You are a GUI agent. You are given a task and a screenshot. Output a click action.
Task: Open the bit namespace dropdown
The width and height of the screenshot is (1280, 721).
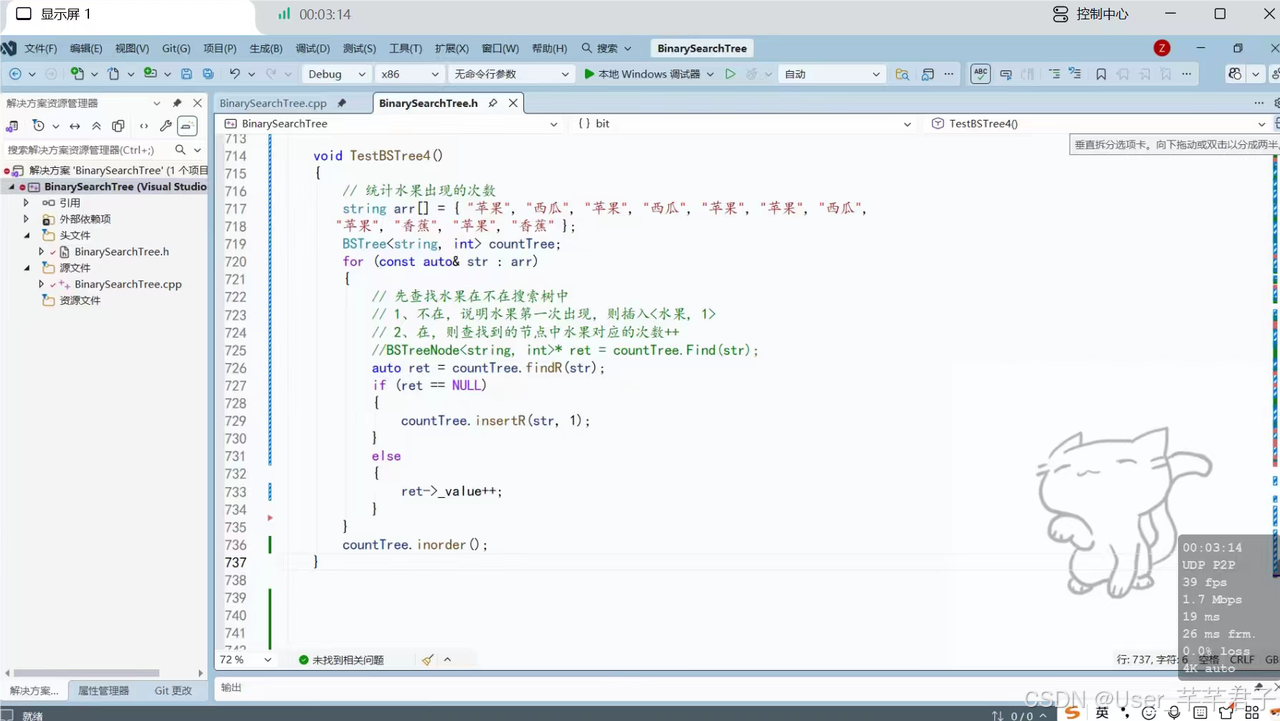pos(744,124)
